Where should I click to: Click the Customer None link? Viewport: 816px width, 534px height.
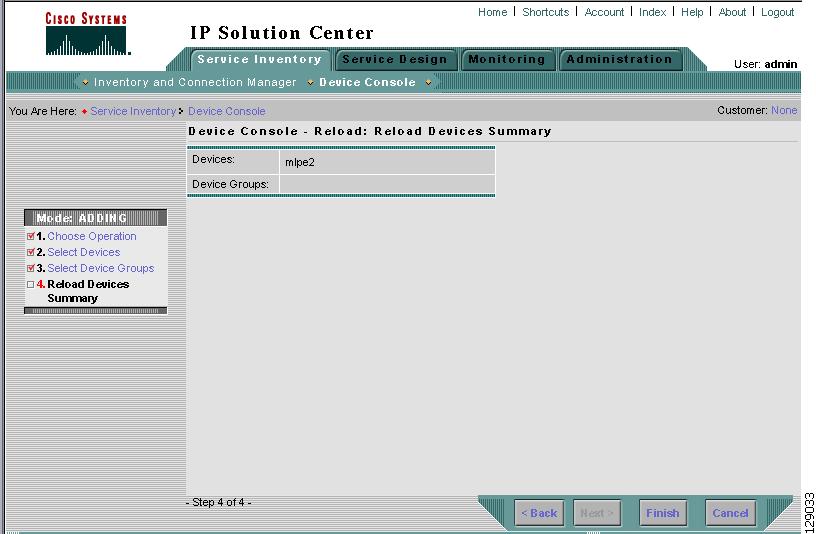[784, 110]
